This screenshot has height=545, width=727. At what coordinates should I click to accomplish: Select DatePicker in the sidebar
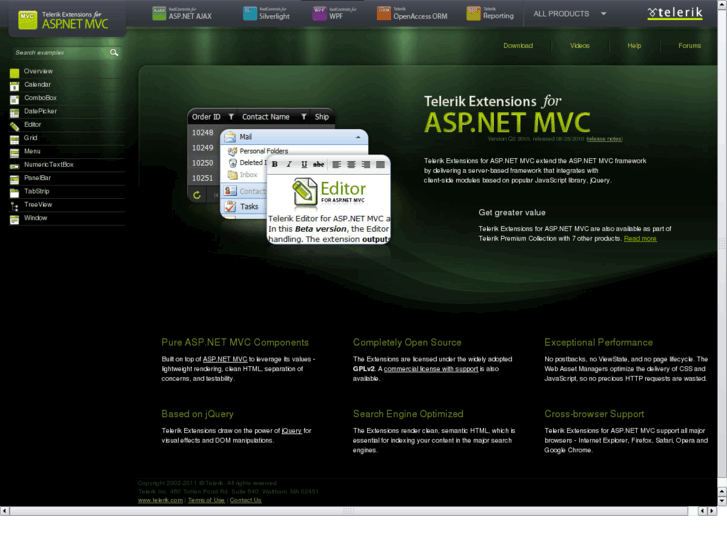pyautogui.click(x=40, y=111)
